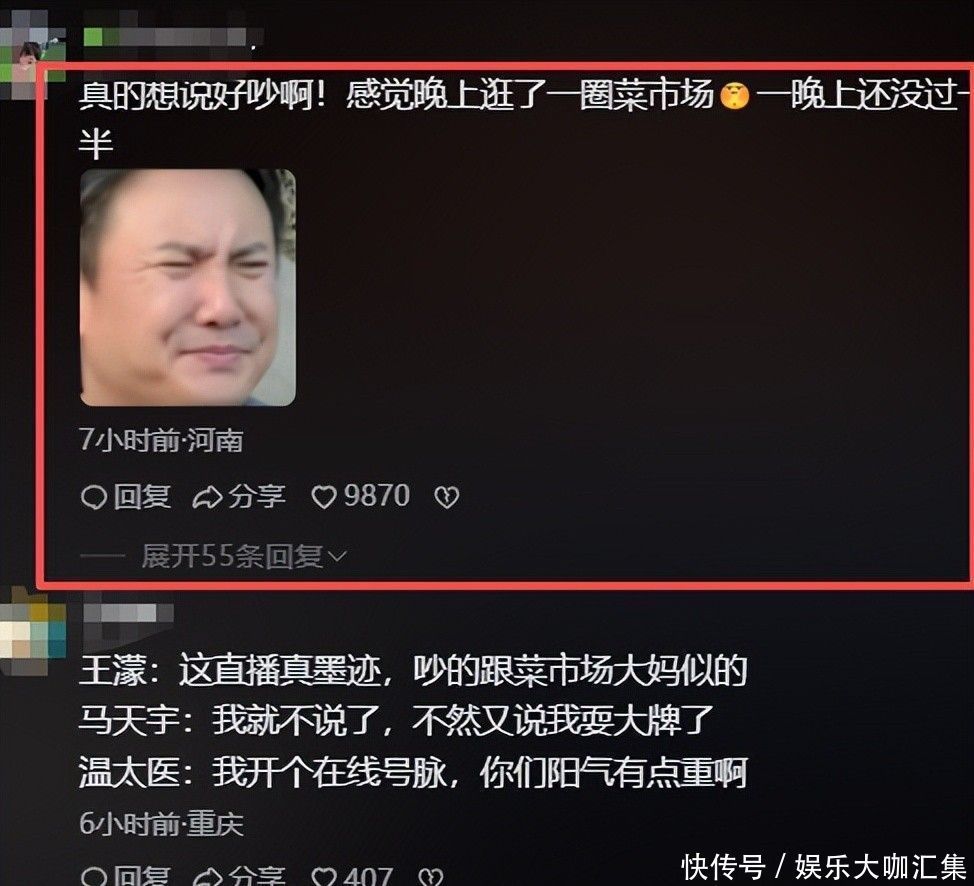Viewport: 974px width, 886px height.
Task: Open the squinting face meme image
Action: [188, 287]
